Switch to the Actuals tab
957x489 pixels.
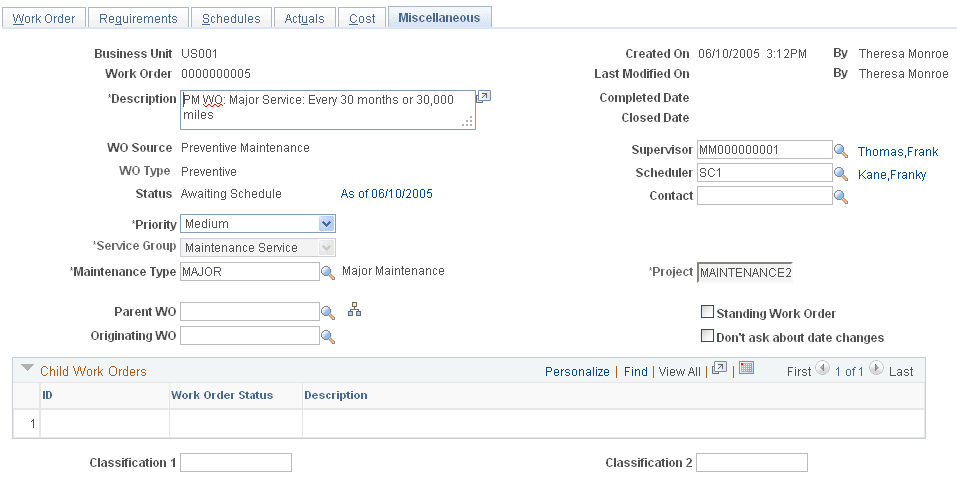pos(305,18)
